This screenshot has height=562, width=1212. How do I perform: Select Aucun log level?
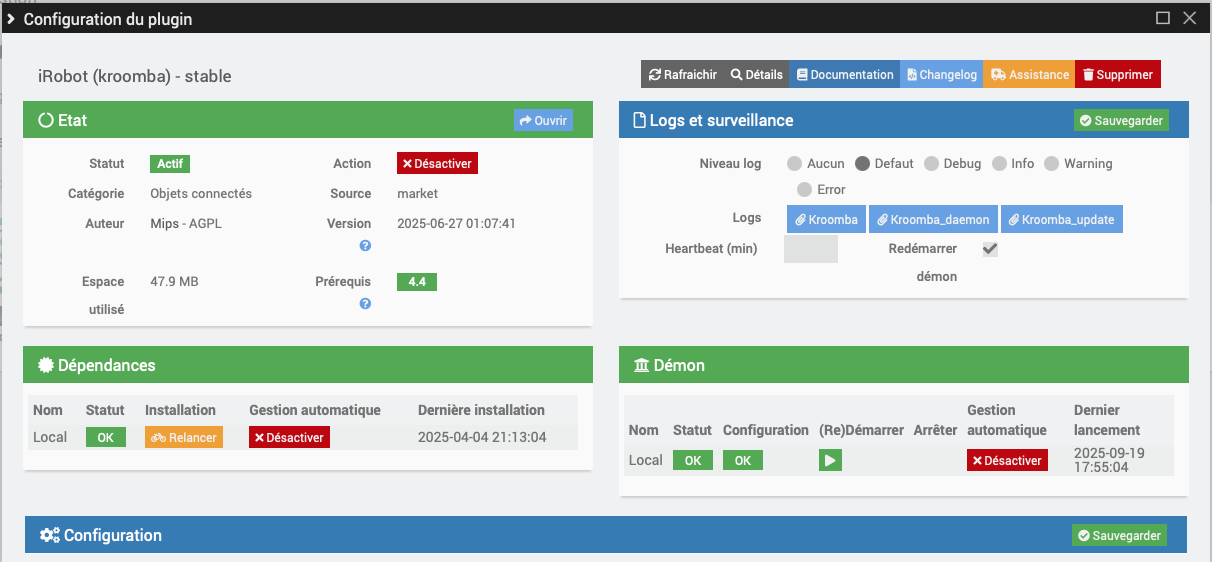[x=794, y=163]
